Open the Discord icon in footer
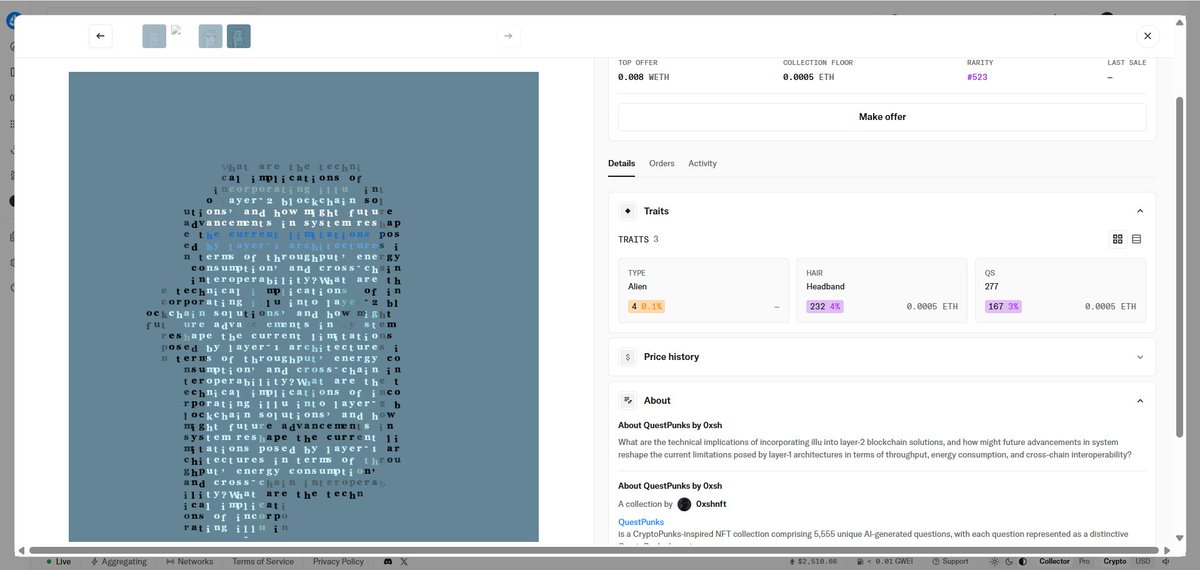Image resolution: width=1200 pixels, height=570 pixels. pos(387,562)
